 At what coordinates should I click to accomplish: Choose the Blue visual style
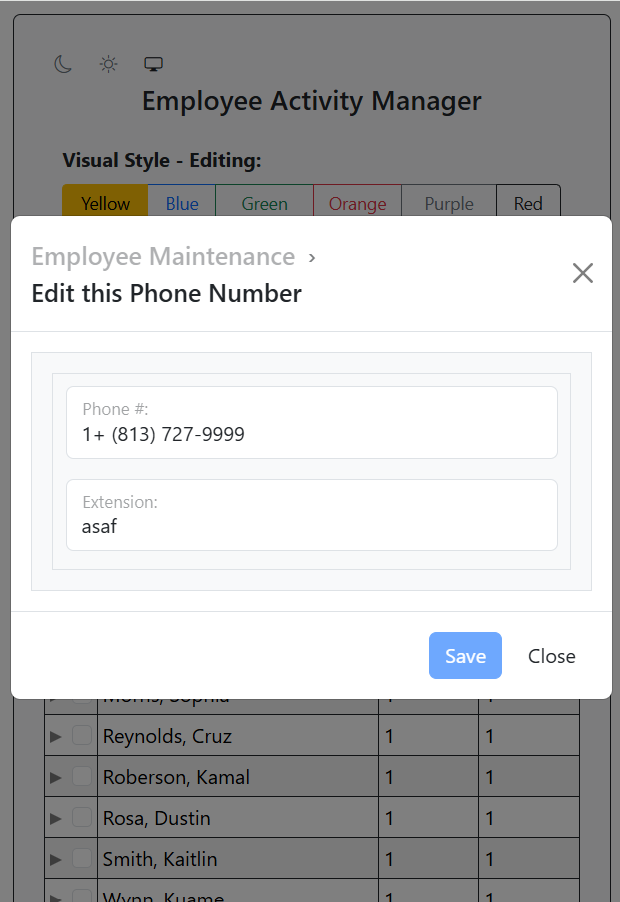tap(182, 203)
